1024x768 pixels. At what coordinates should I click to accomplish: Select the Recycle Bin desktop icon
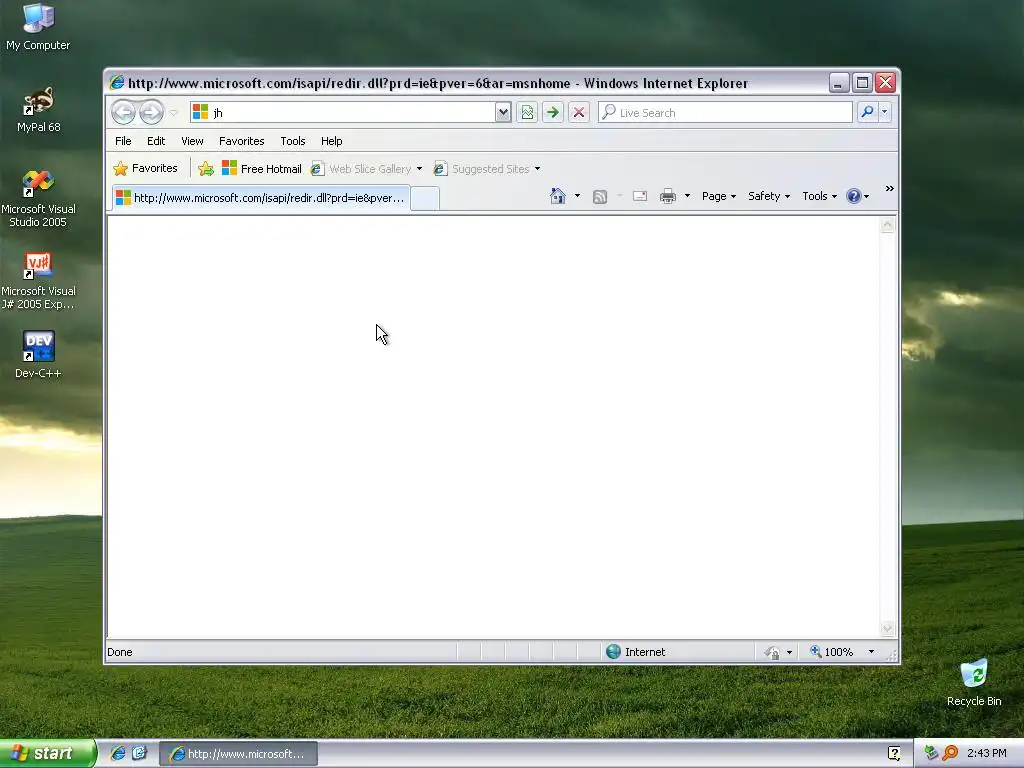click(974, 683)
